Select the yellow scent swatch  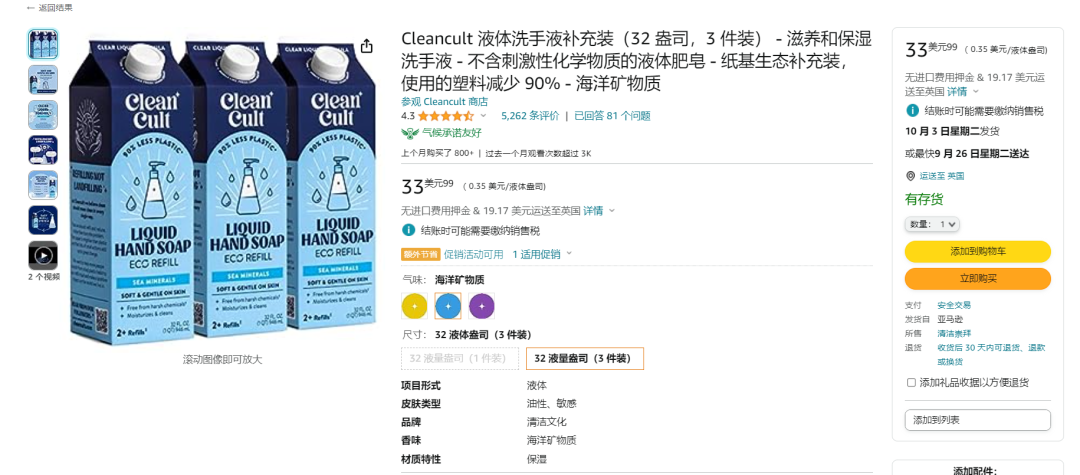pos(414,306)
